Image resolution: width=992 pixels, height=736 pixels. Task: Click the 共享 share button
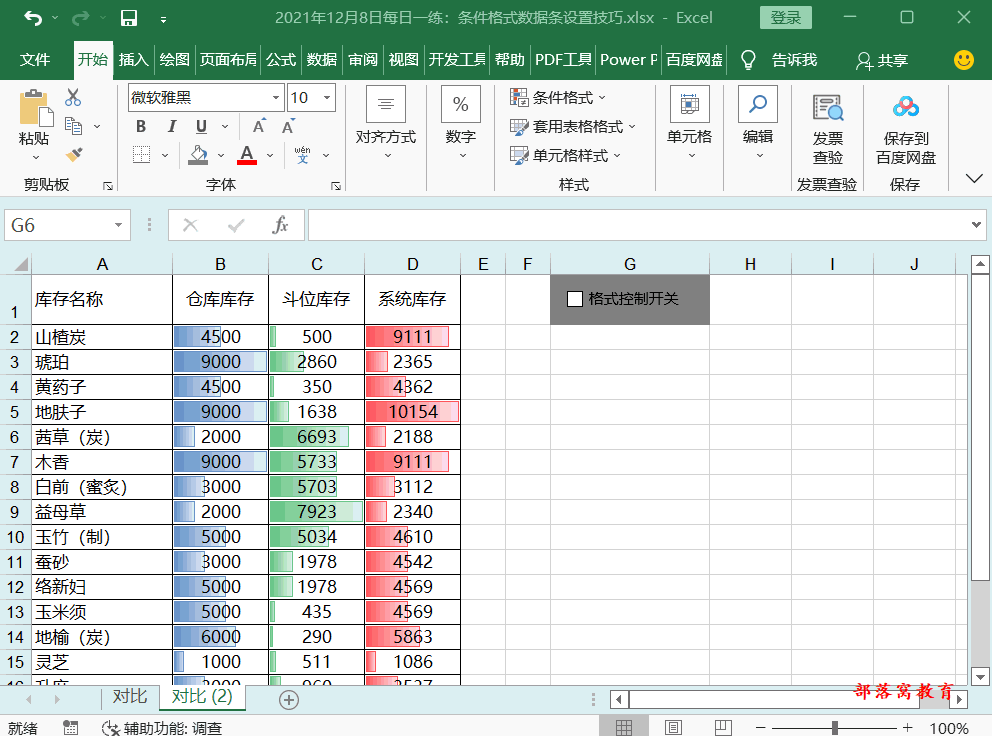pos(882,61)
